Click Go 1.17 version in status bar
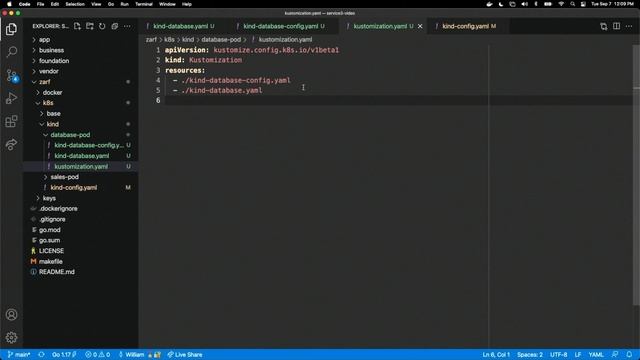 pos(64,355)
